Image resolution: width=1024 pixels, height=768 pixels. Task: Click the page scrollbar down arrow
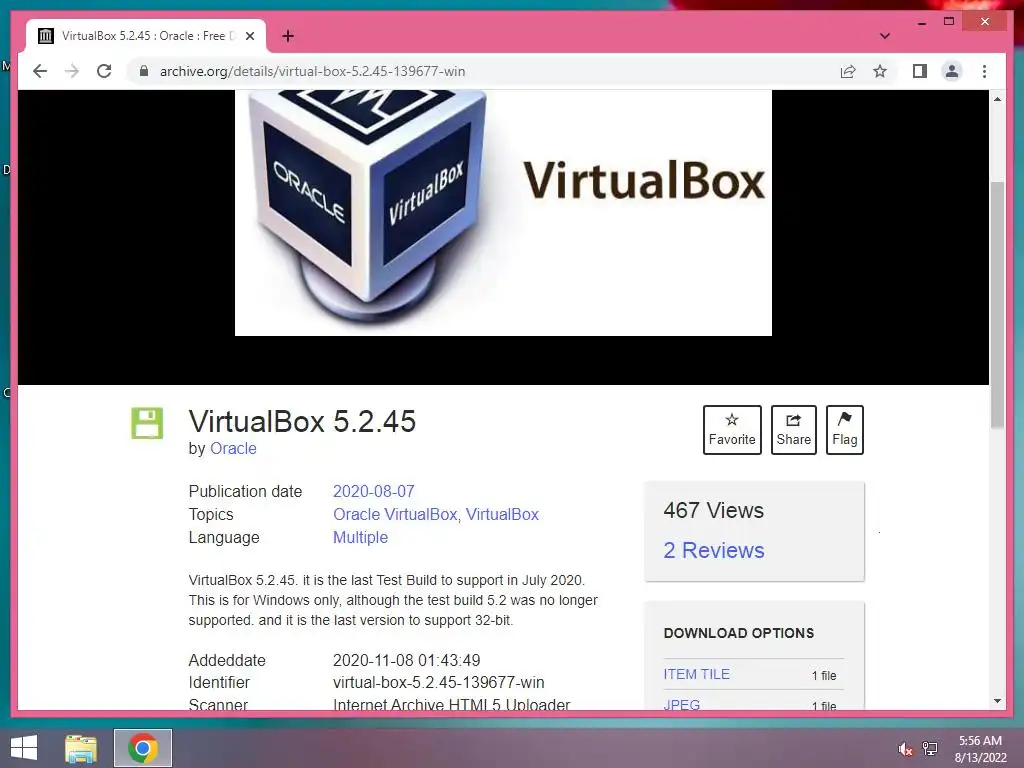pos(997,701)
